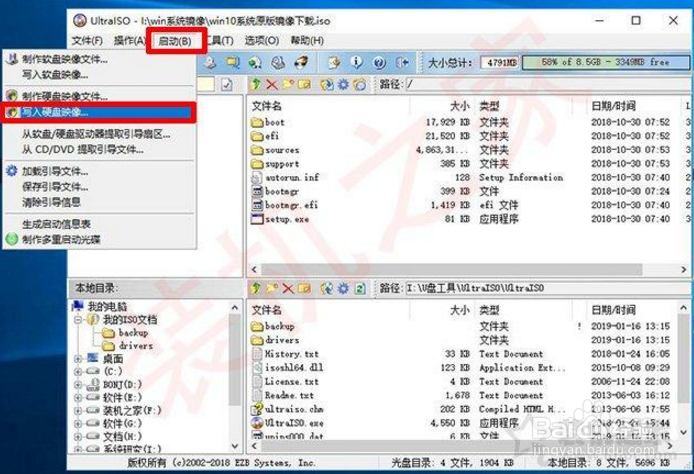Click the notepad-with-pencil toolbar icon beside info
This screenshot has width=694, height=474.
coord(334,62)
